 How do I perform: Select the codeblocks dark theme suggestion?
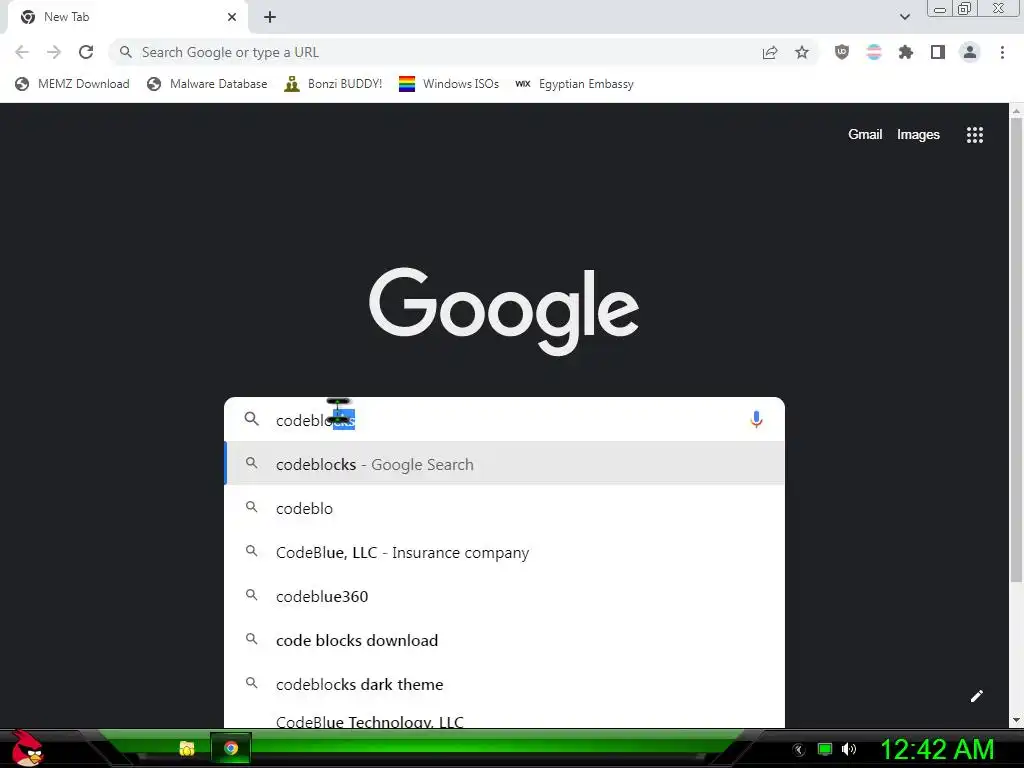pos(504,684)
